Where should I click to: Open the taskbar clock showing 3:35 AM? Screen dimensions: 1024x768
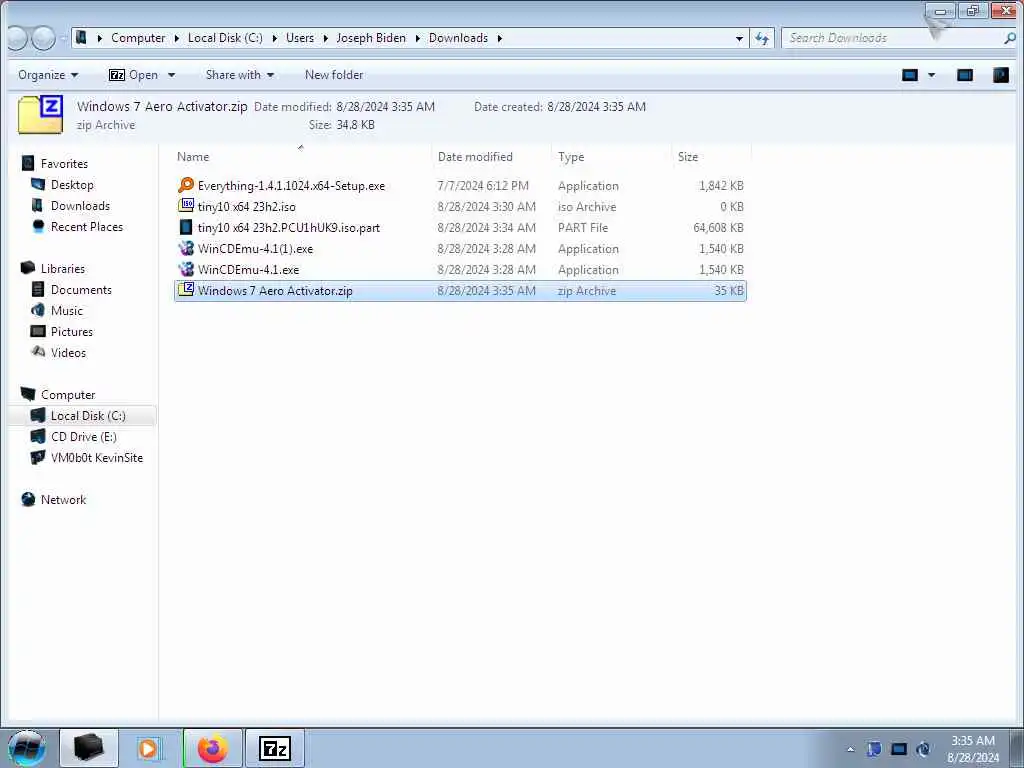972,749
